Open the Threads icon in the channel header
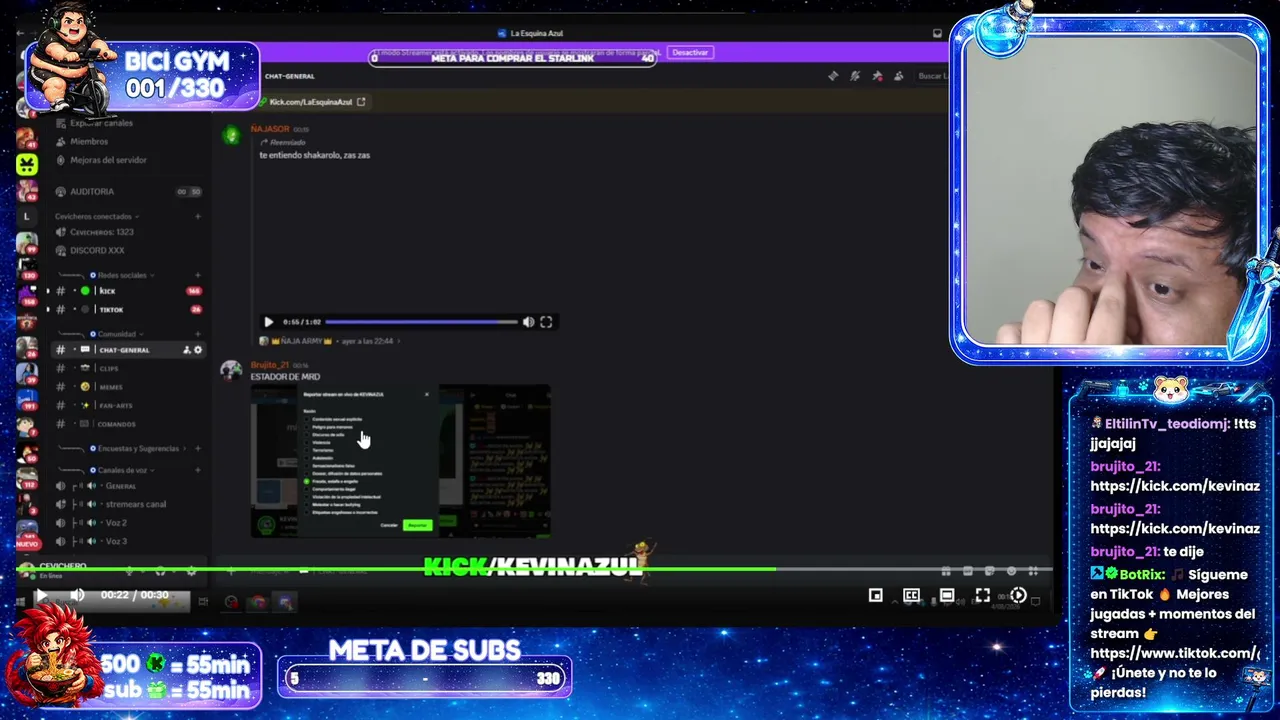Image resolution: width=1280 pixels, height=720 pixels. pos(833,76)
